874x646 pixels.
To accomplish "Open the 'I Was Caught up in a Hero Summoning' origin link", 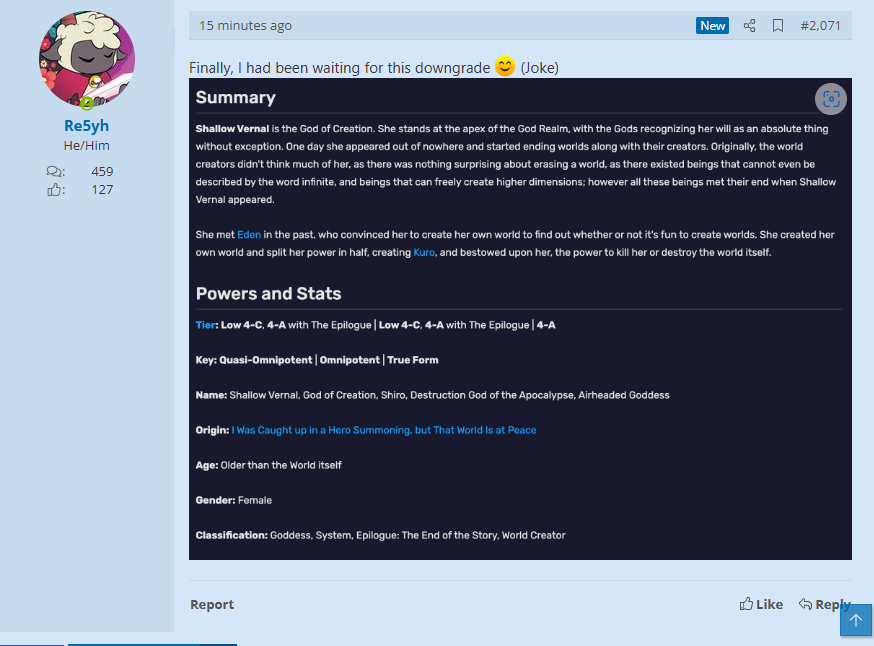I will coord(384,430).
